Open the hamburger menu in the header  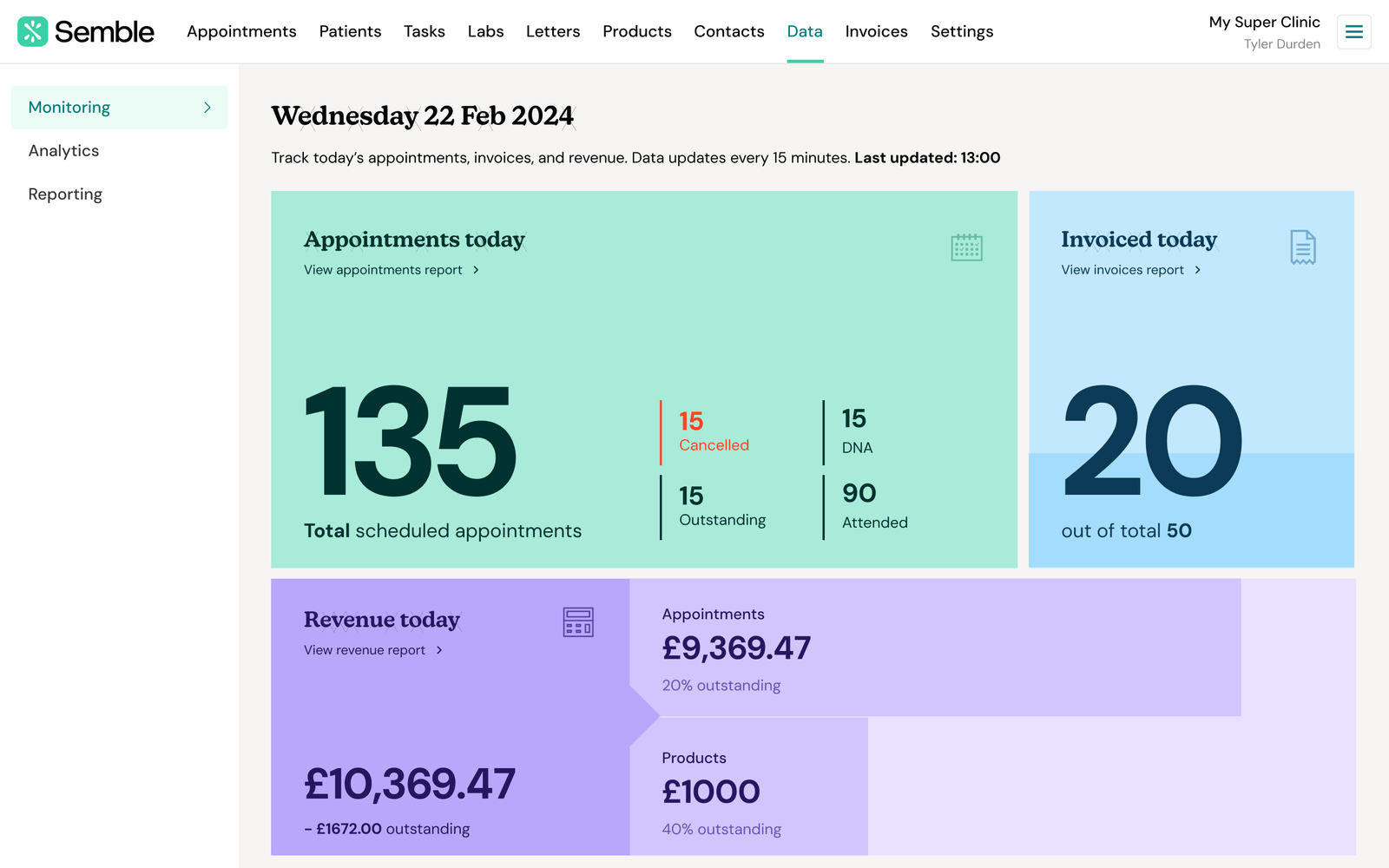[1353, 32]
